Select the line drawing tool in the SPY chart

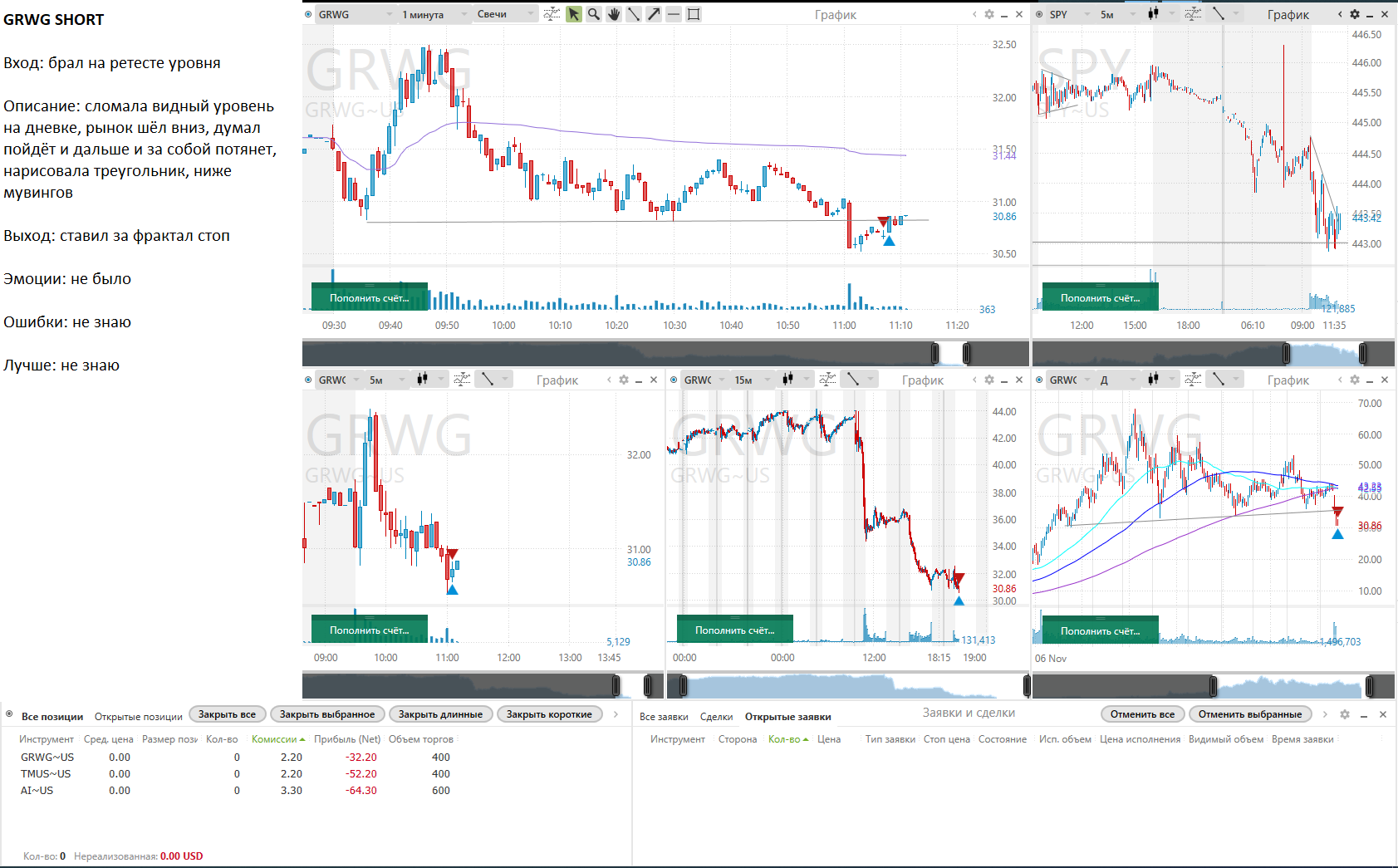coord(1219,14)
